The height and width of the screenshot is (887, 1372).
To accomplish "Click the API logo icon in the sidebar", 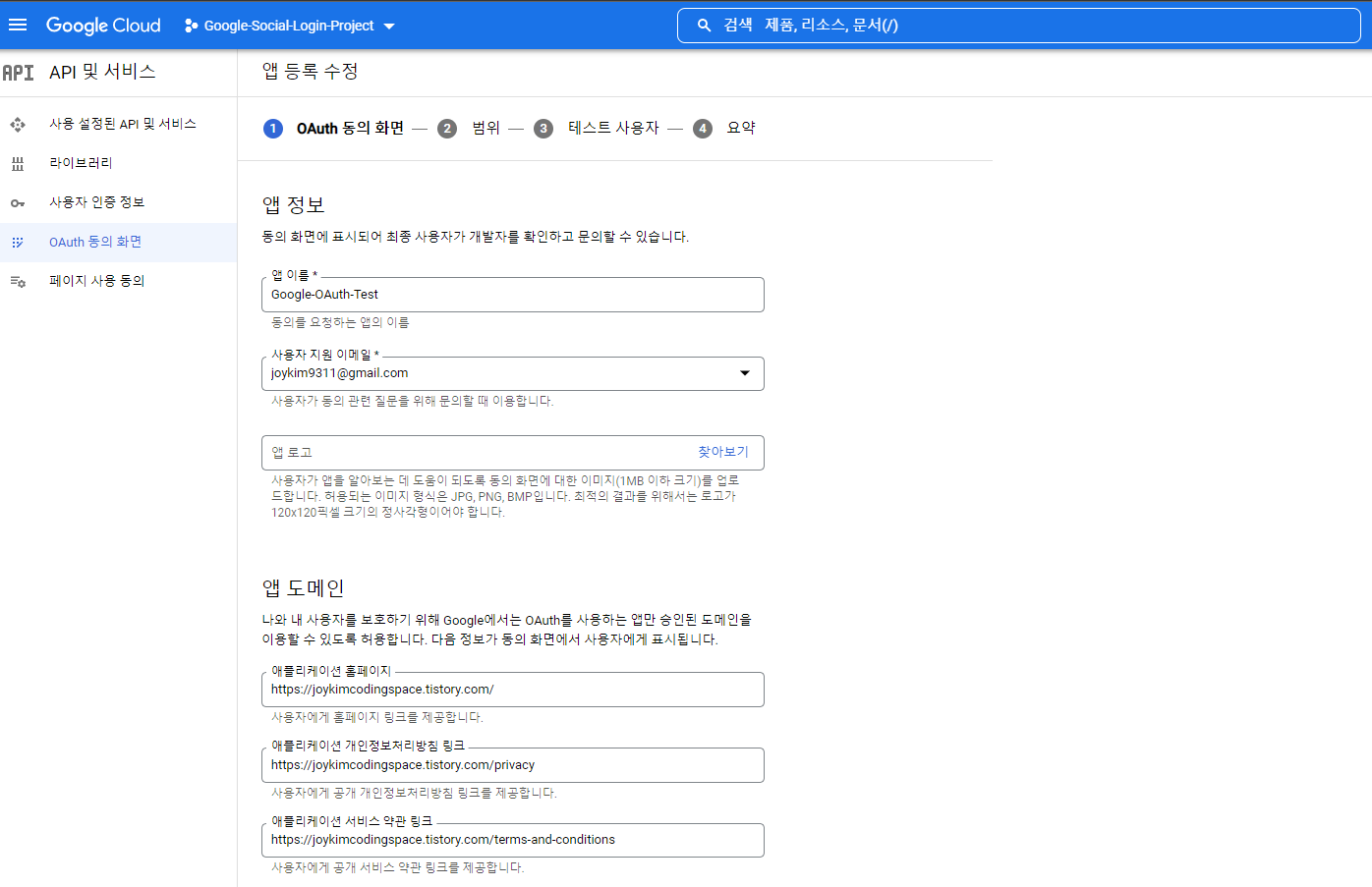I will pyautogui.click(x=18, y=73).
